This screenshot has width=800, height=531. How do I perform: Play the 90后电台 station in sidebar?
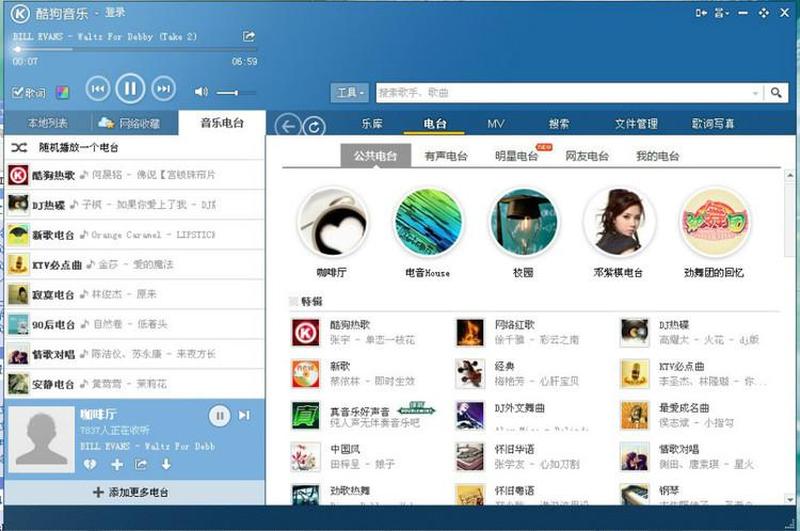[x=135, y=324]
